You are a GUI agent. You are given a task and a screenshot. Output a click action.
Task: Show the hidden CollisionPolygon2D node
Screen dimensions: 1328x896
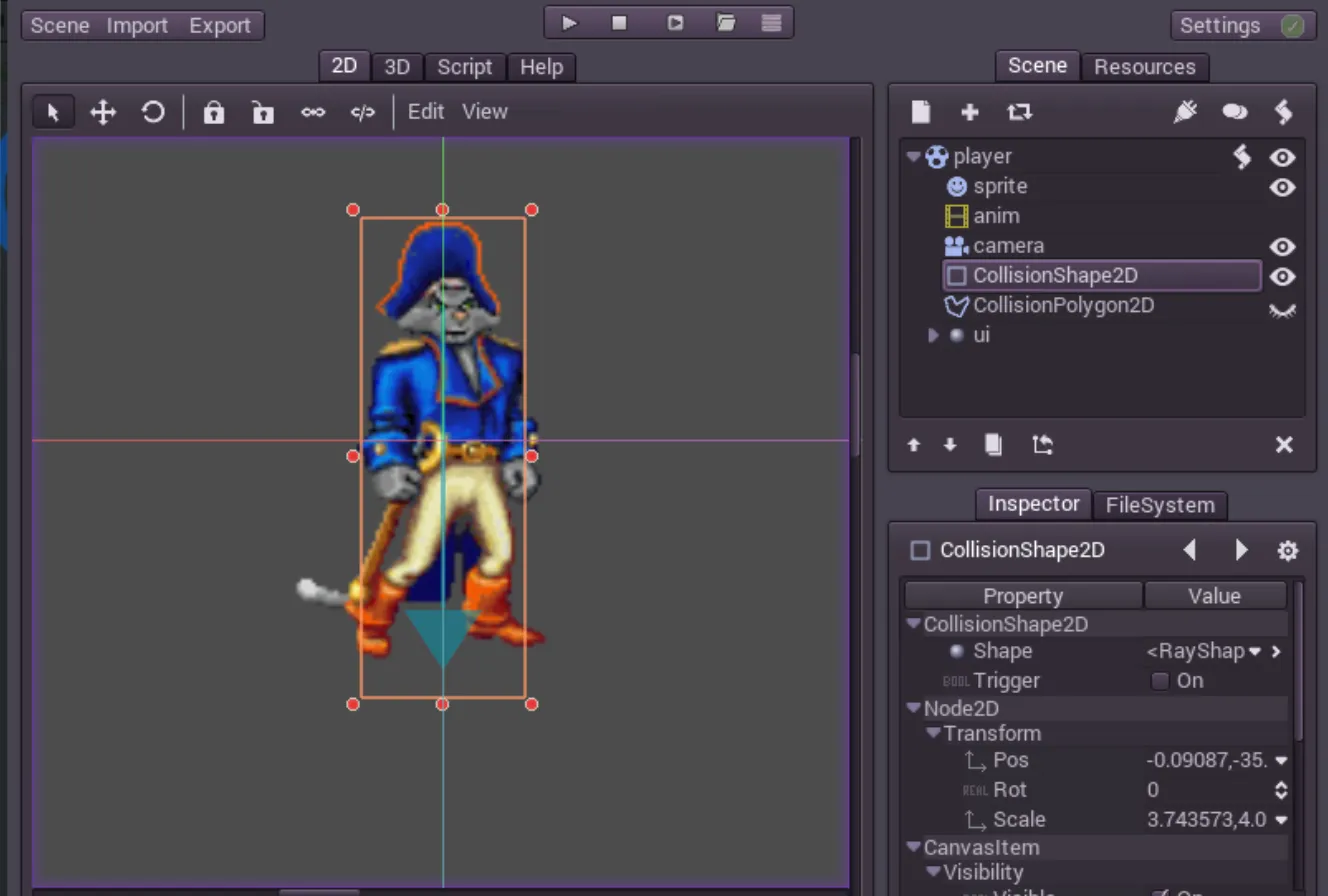point(1283,310)
